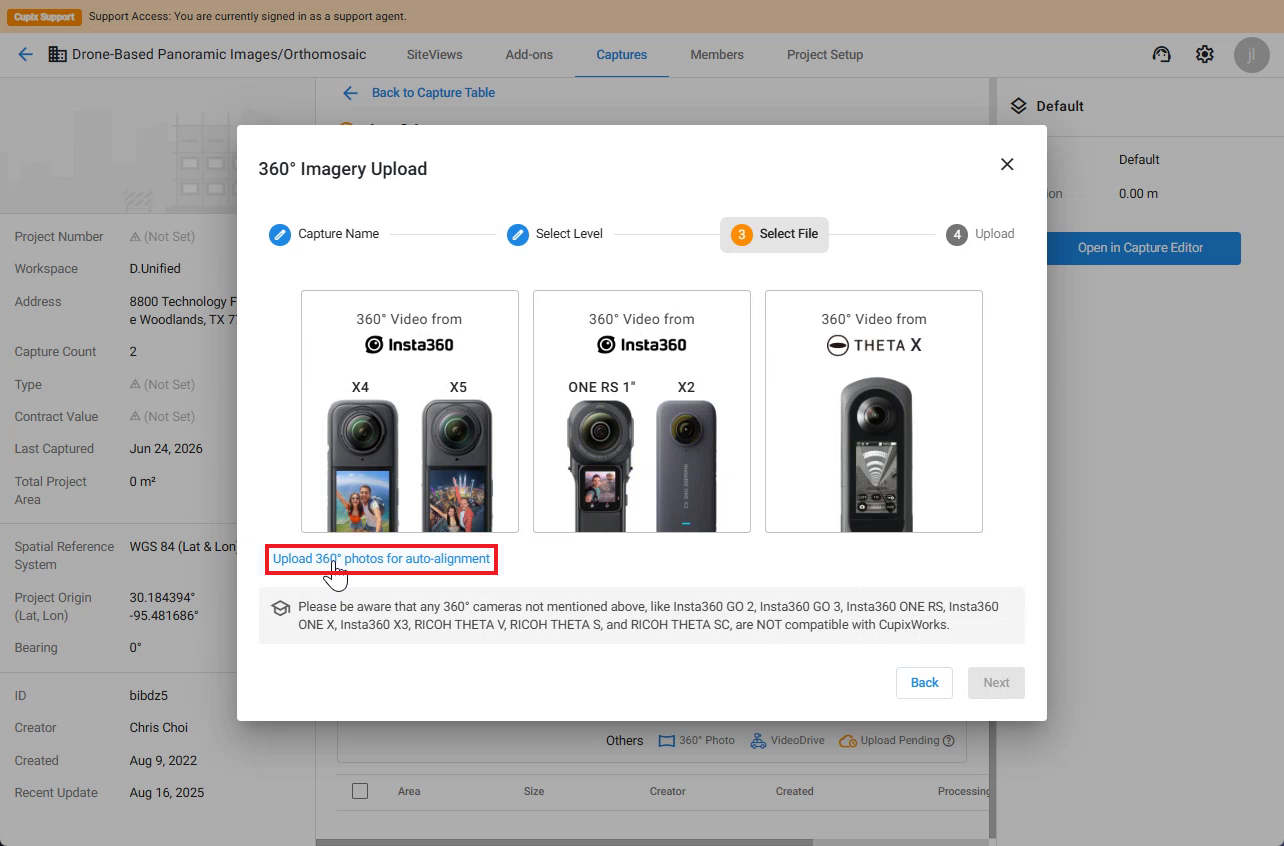
Task: Click the Select Level step pencil icon
Action: [x=517, y=235]
